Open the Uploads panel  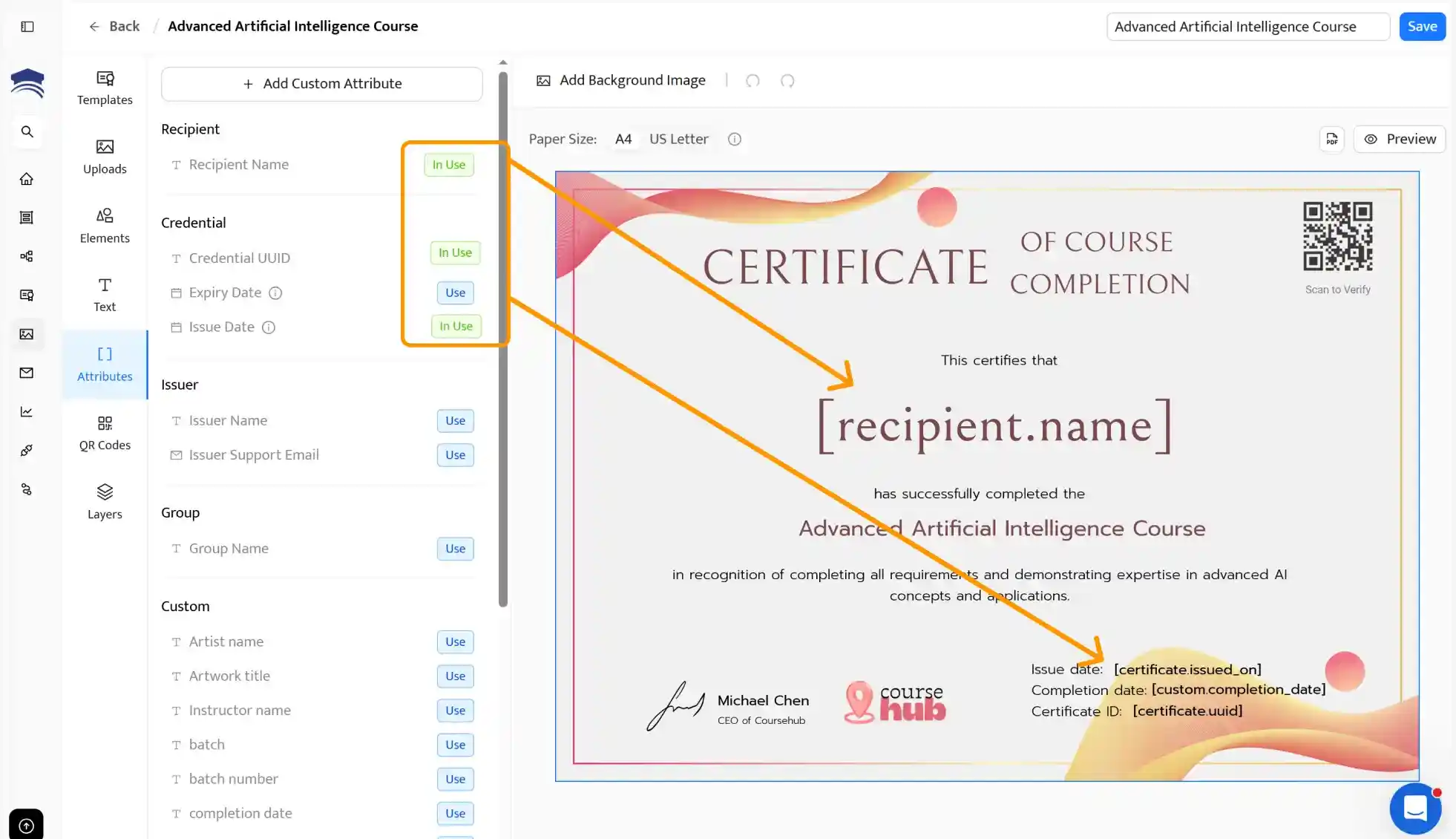pyautogui.click(x=104, y=157)
